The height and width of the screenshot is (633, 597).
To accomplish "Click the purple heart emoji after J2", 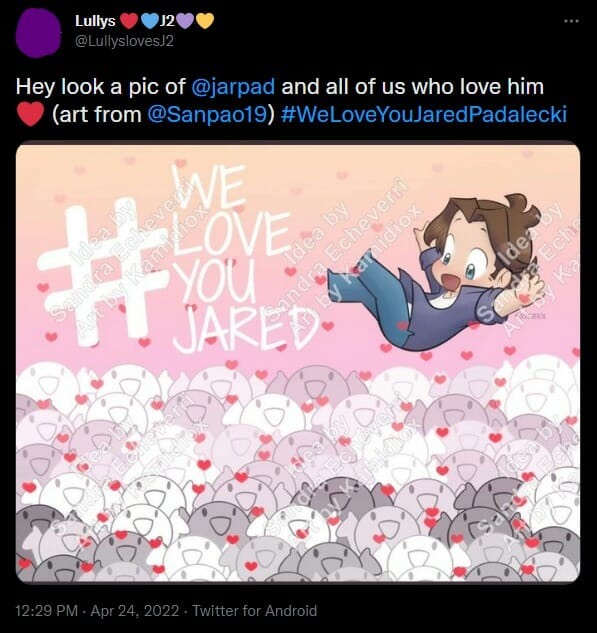I will [184, 21].
